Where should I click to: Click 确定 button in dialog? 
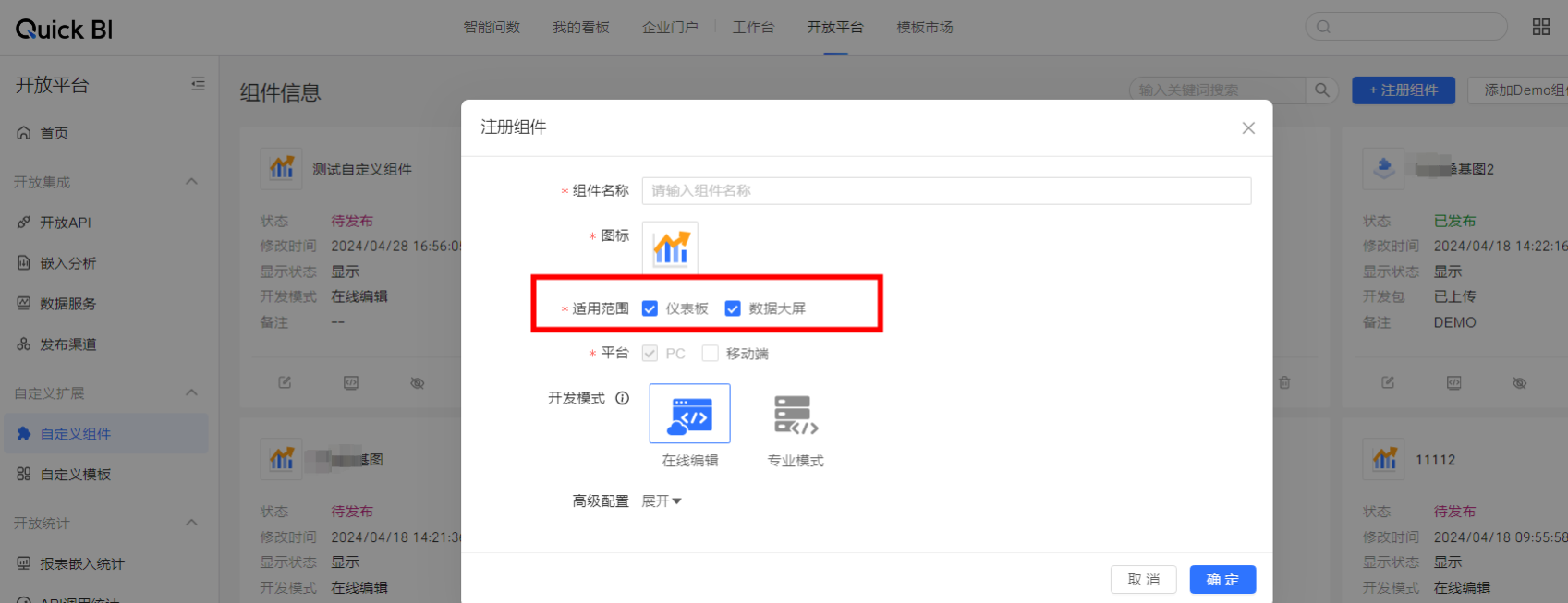coord(1222,580)
